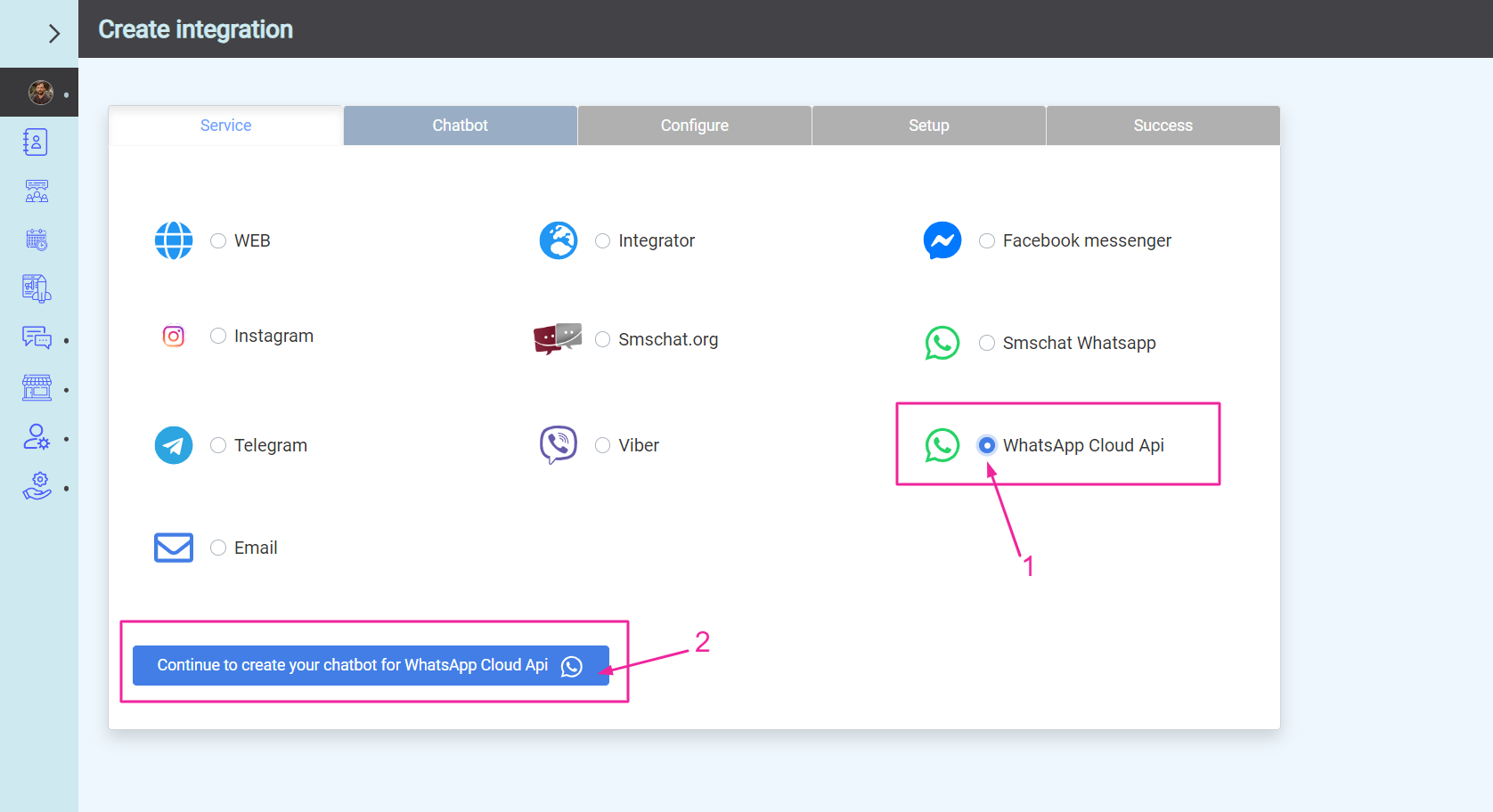Image resolution: width=1493 pixels, height=812 pixels.
Task: Open the store shop icon in sidebar
Action: tap(37, 387)
